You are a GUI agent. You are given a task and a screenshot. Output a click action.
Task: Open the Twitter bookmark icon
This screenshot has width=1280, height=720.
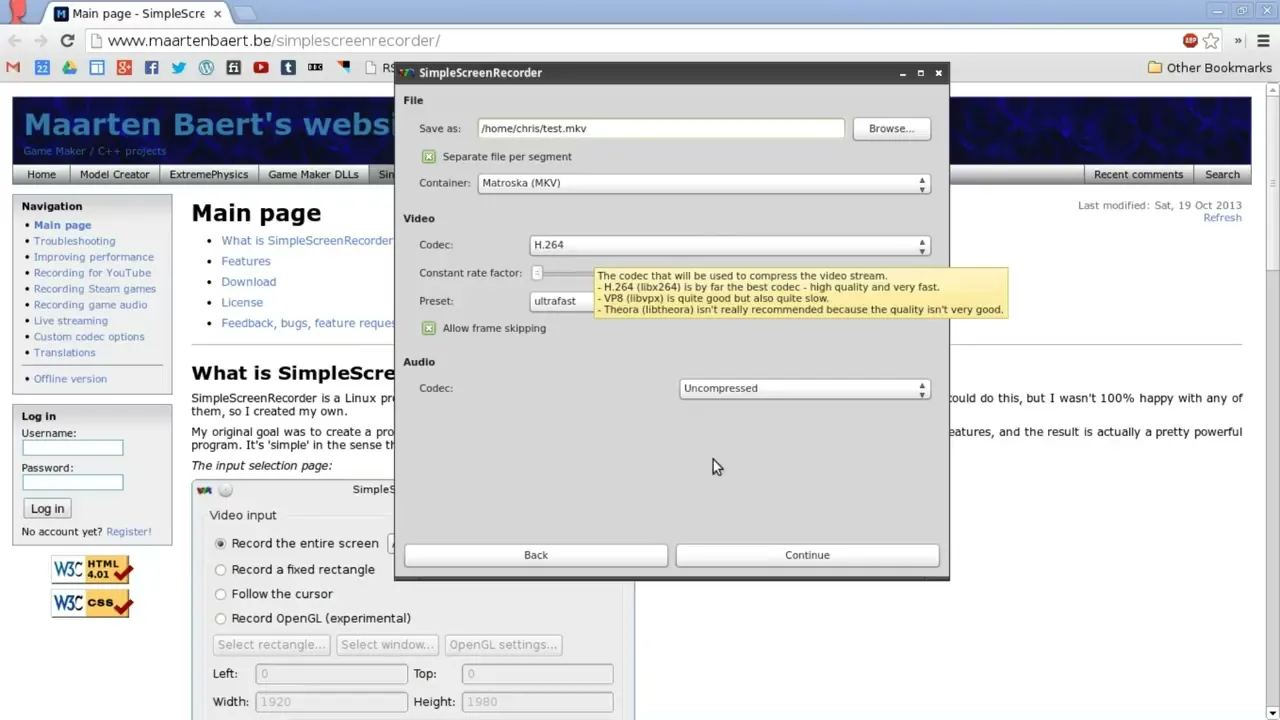tap(178, 68)
